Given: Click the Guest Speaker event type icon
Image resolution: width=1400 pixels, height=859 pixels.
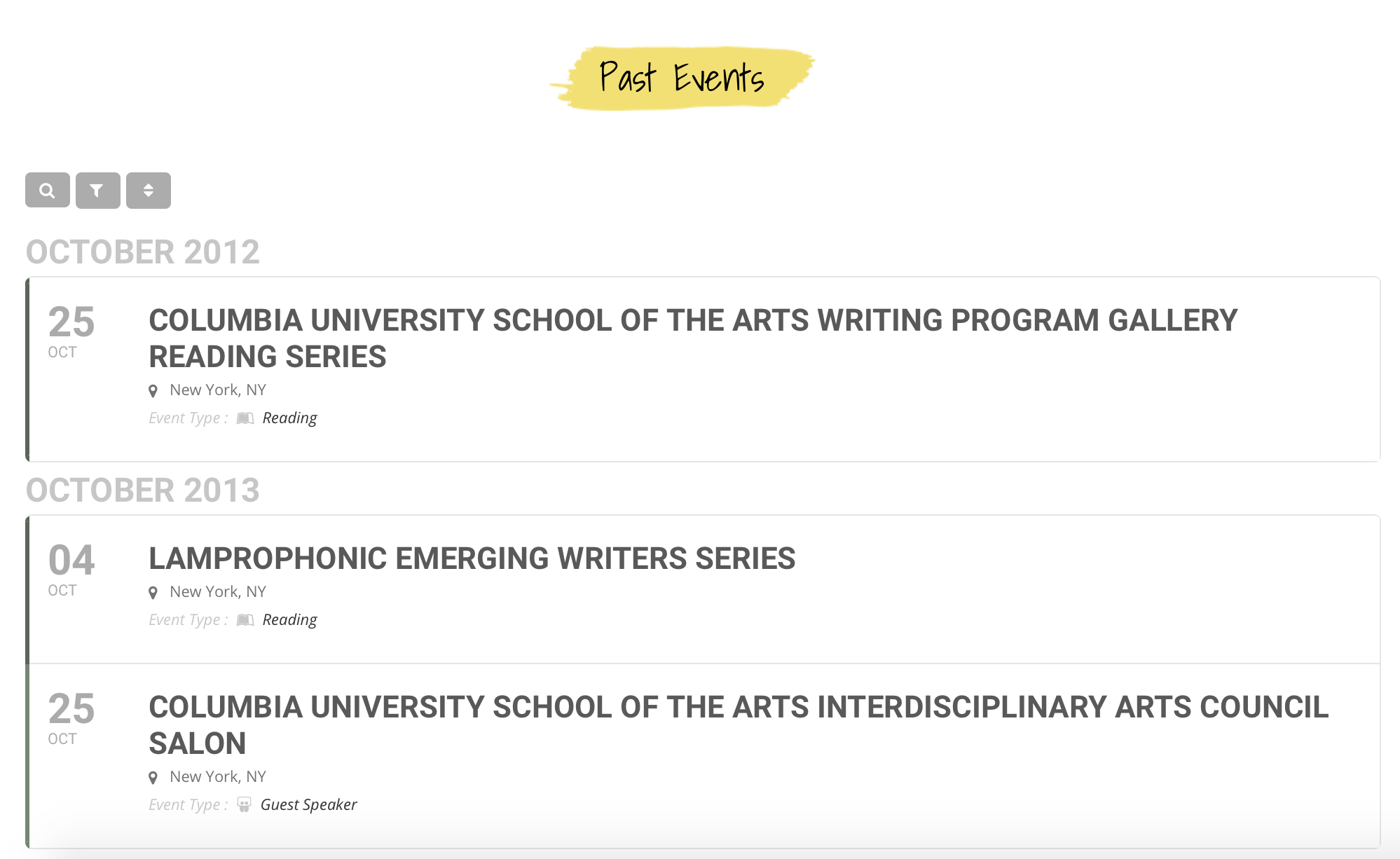Looking at the screenshot, I should click(244, 804).
